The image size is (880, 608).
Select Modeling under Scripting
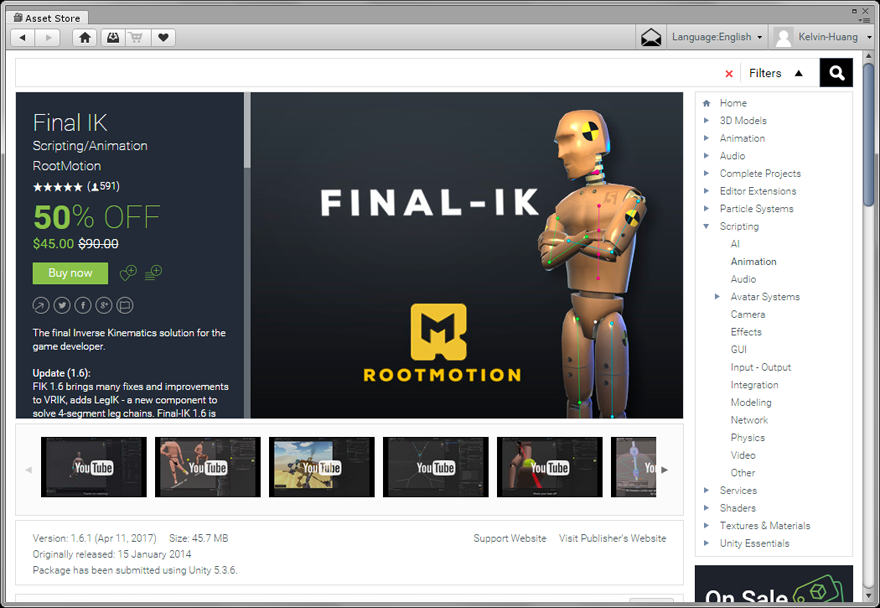(751, 403)
